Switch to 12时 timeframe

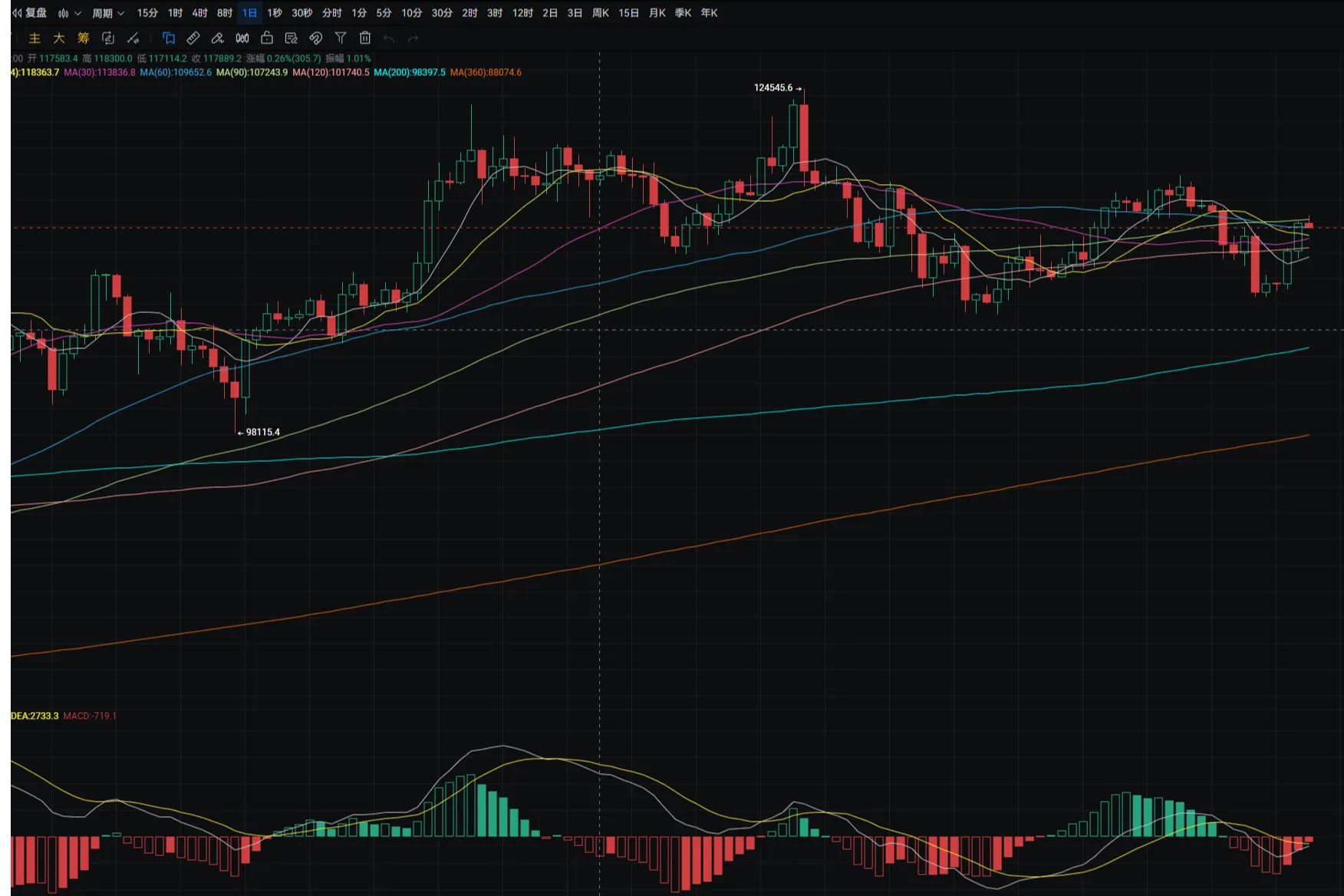pos(522,13)
